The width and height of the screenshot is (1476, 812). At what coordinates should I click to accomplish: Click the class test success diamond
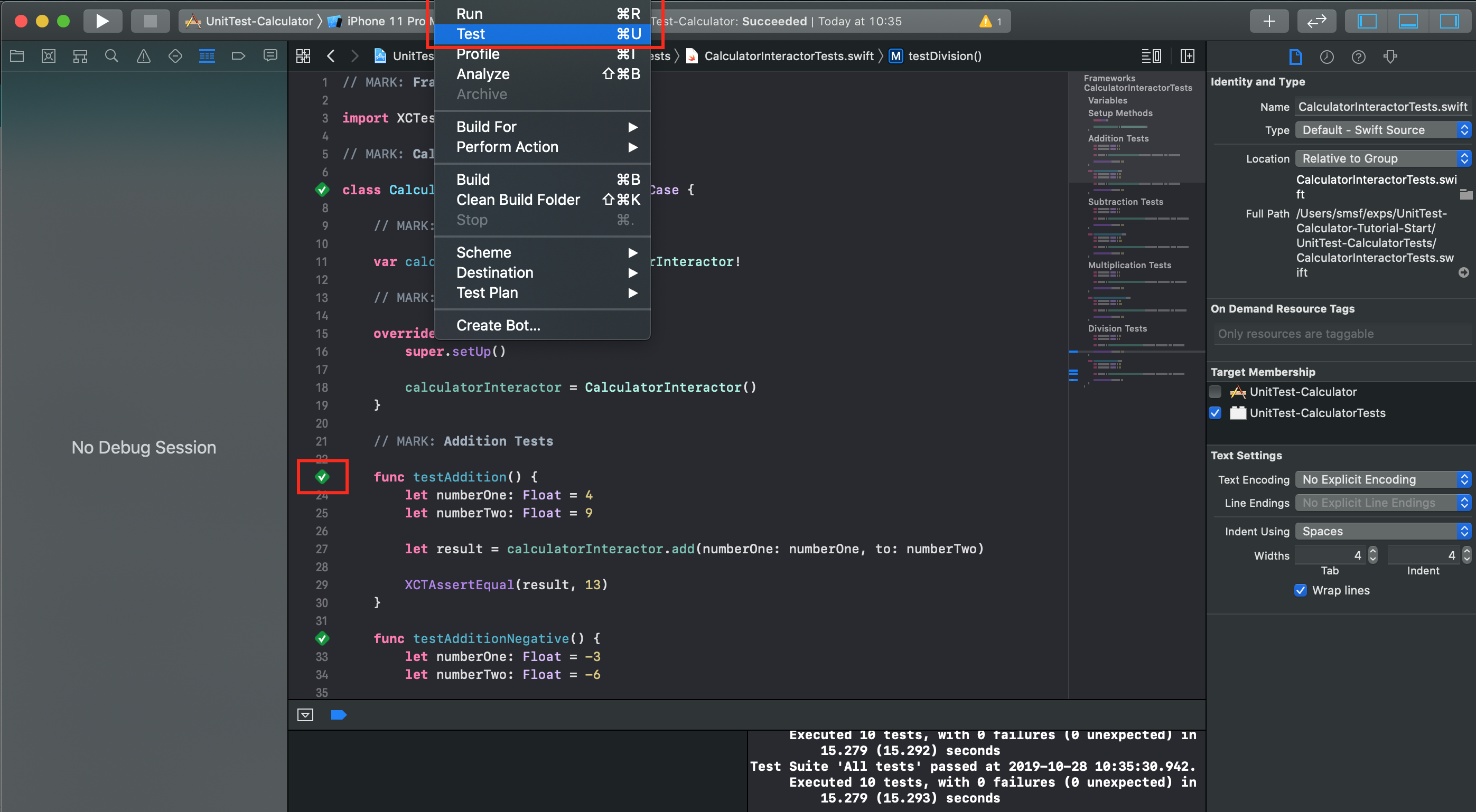pyautogui.click(x=322, y=190)
